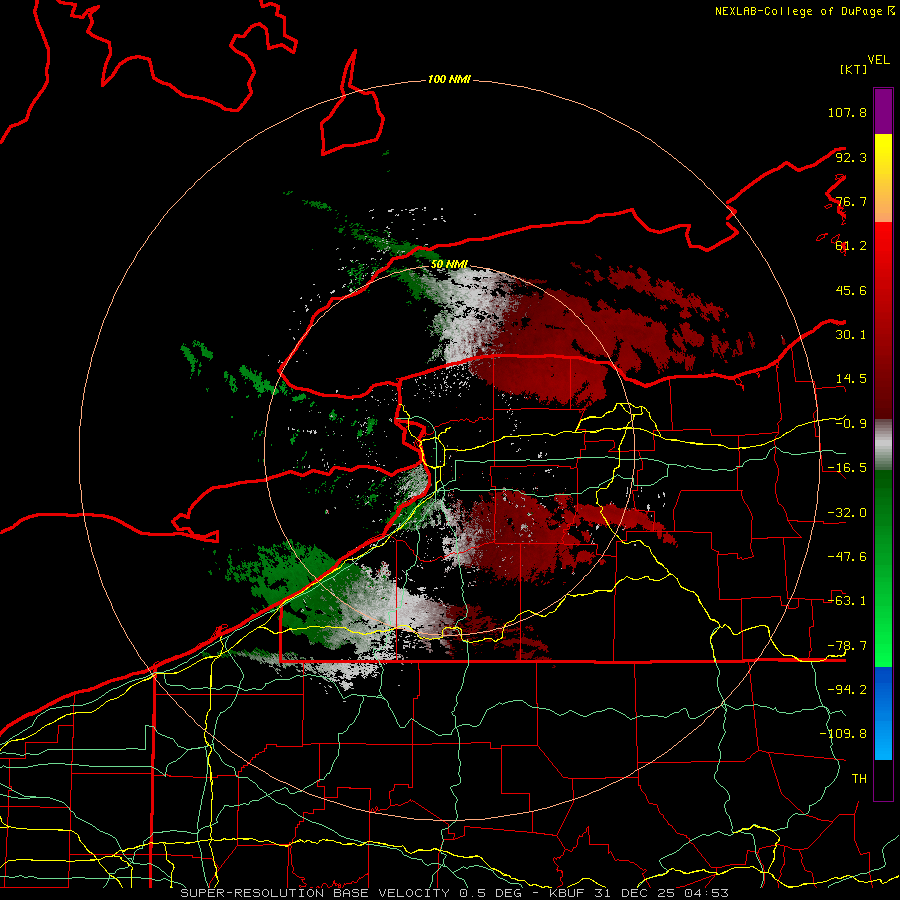Click the 76.7 velocity scale value
The image size is (900, 900).
coord(851,201)
